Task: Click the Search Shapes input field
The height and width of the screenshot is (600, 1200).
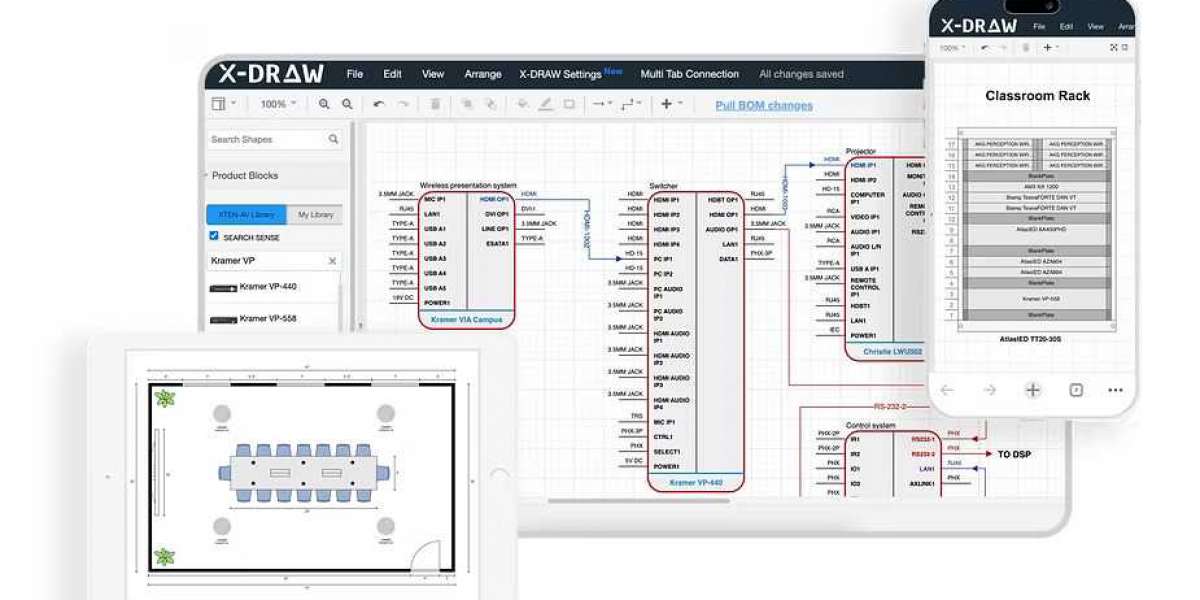Action: (x=265, y=140)
